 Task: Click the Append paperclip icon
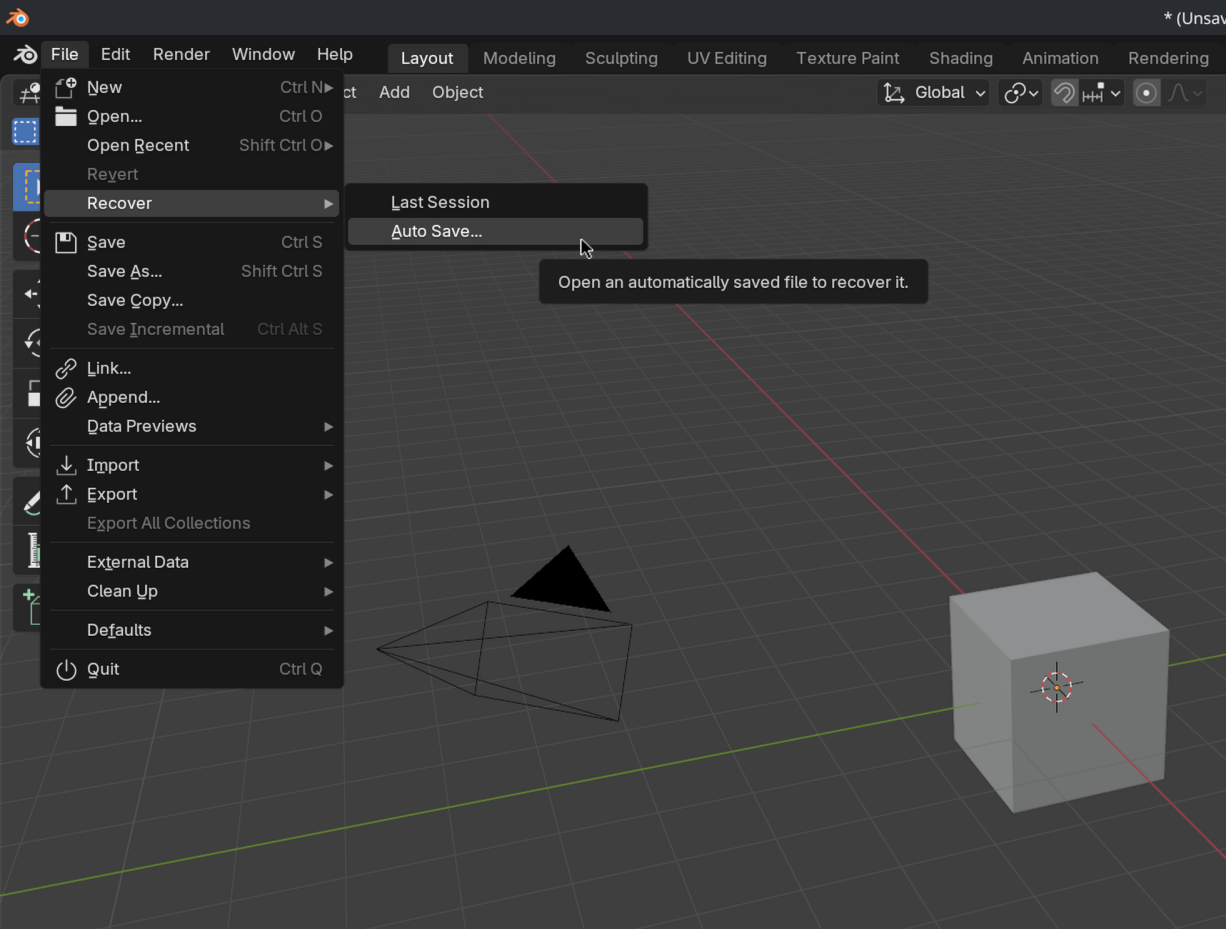[66, 397]
